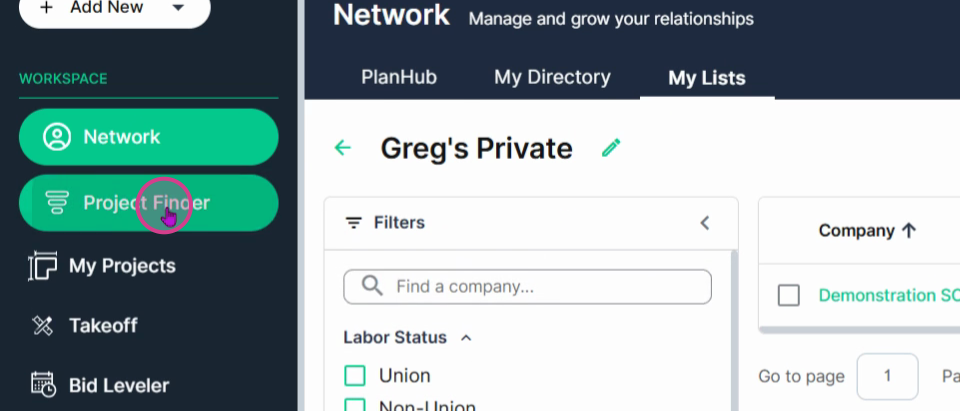
Task: Switch to the PlanHub tab
Action: click(399, 77)
